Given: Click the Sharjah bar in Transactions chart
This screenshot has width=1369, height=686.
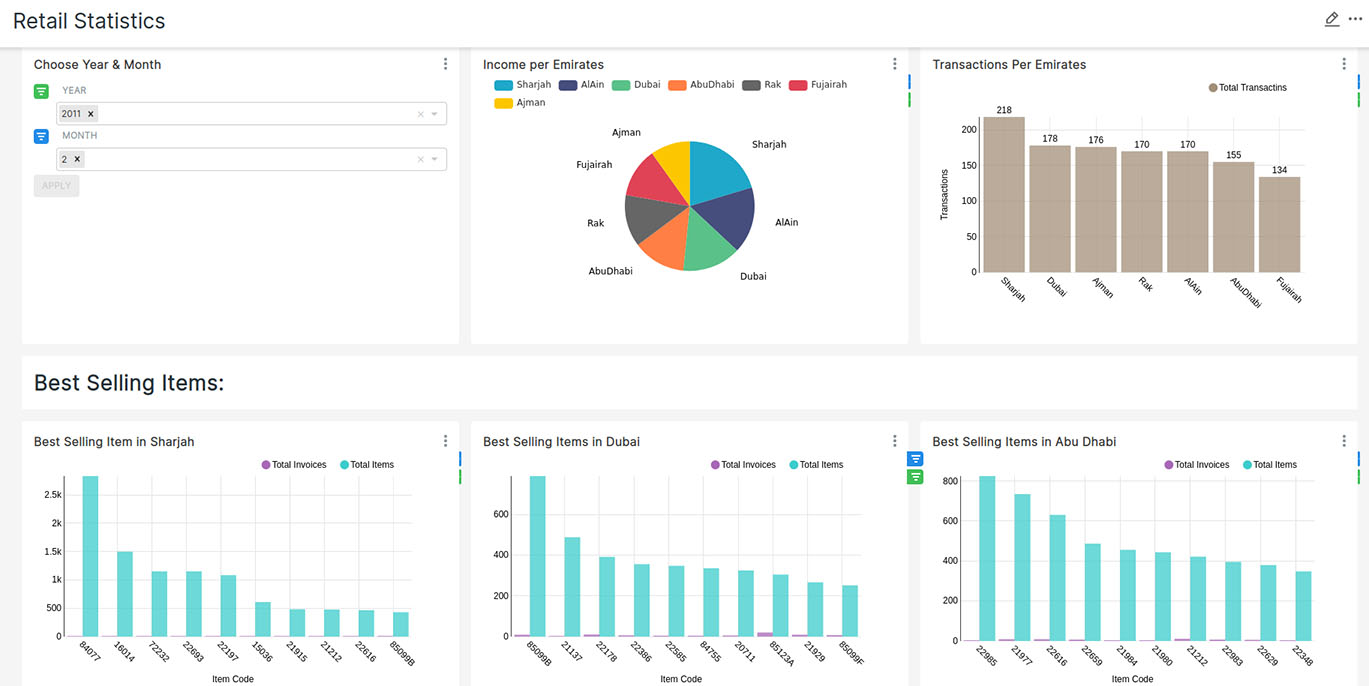Looking at the screenshot, I should (x=1003, y=194).
